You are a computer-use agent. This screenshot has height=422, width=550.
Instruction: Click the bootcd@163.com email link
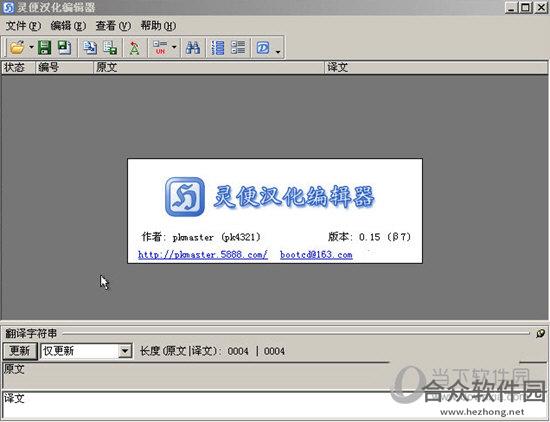point(316,255)
